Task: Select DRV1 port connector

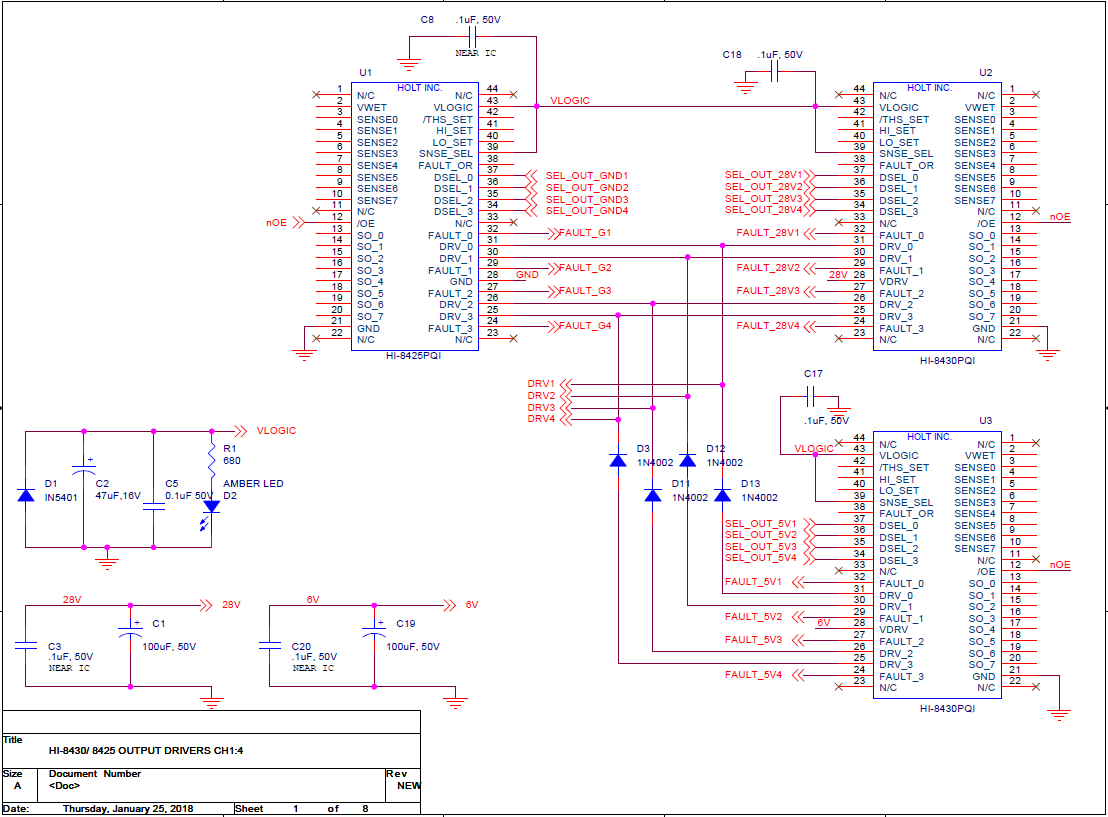Action: coord(565,384)
